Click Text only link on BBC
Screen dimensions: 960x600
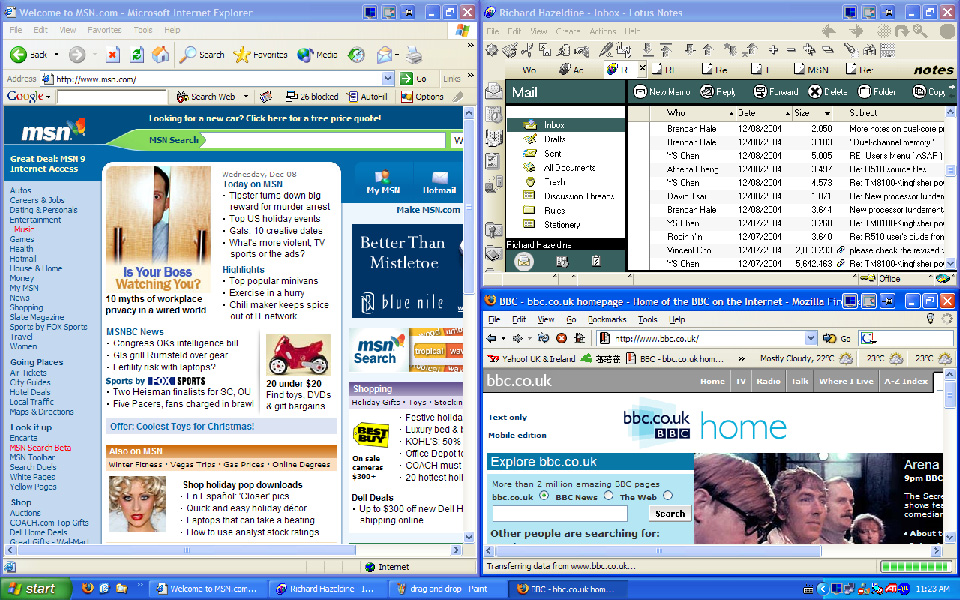coord(508,418)
